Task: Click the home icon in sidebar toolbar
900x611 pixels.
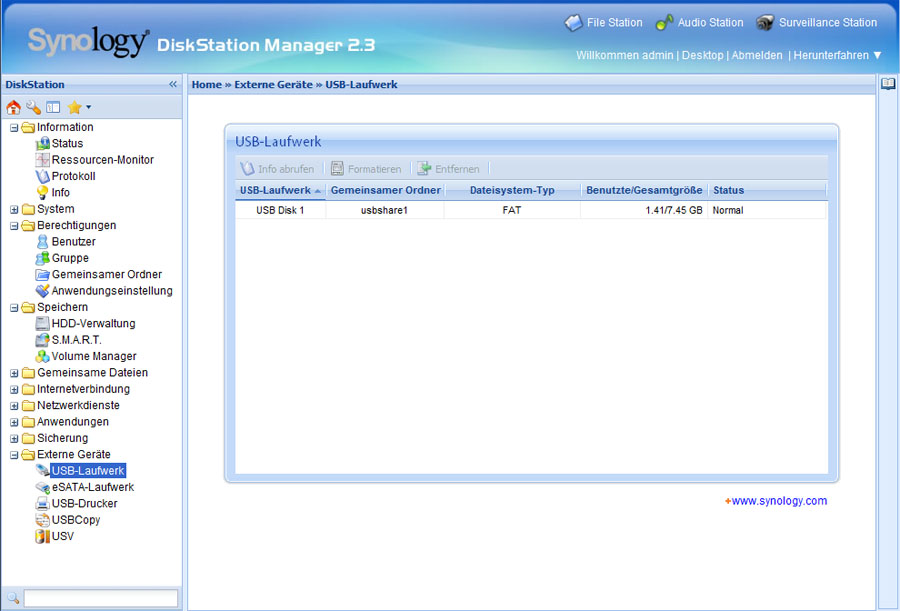Action: 13,107
